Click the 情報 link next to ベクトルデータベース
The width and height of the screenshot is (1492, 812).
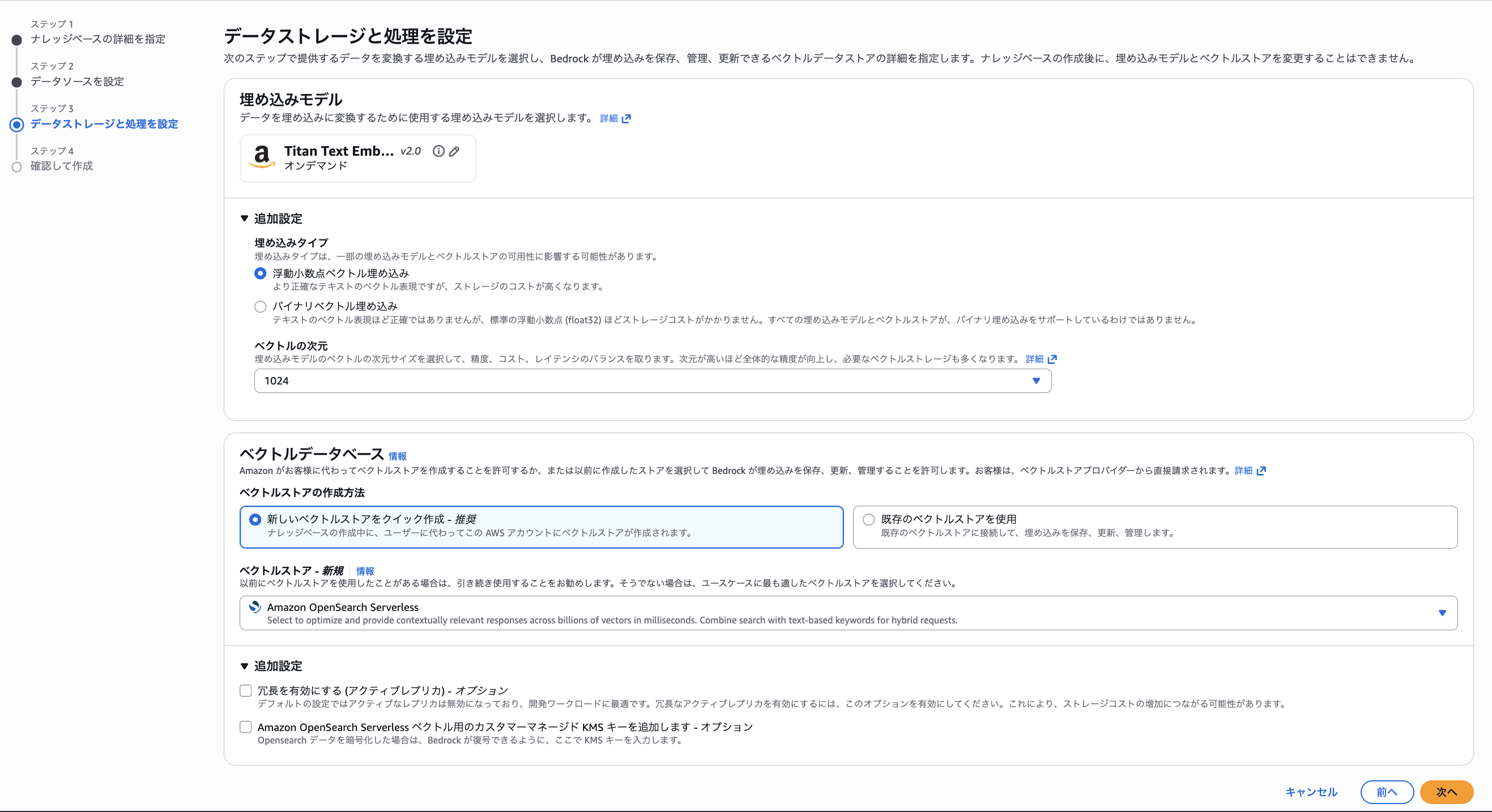(x=398, y=456)
